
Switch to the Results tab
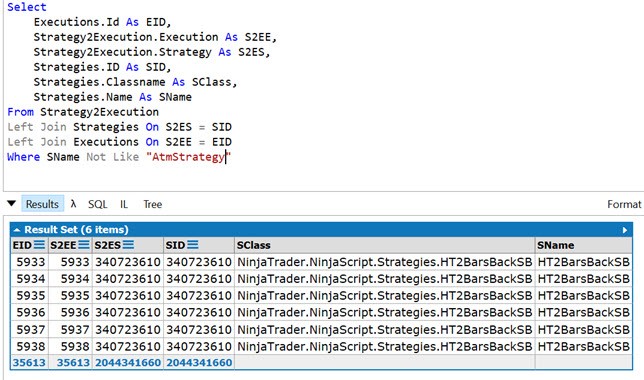[x=42, y=204]
